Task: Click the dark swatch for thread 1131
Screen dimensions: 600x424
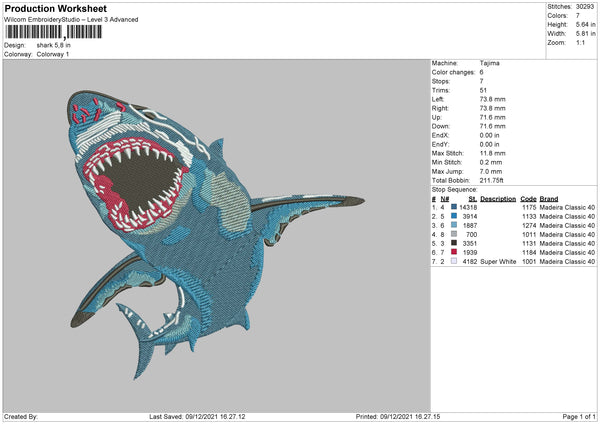Action: tap(453, 242)
